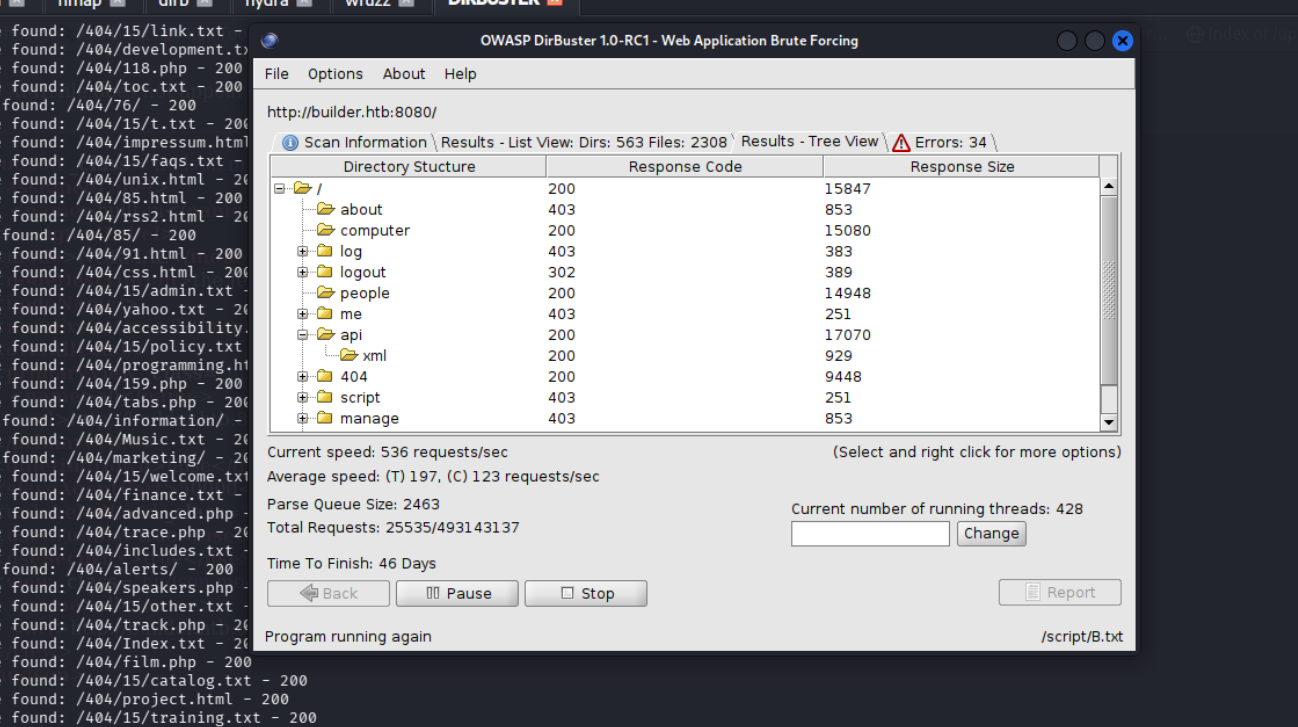Click the closed folder icon for 'manage'

[324, 418]
